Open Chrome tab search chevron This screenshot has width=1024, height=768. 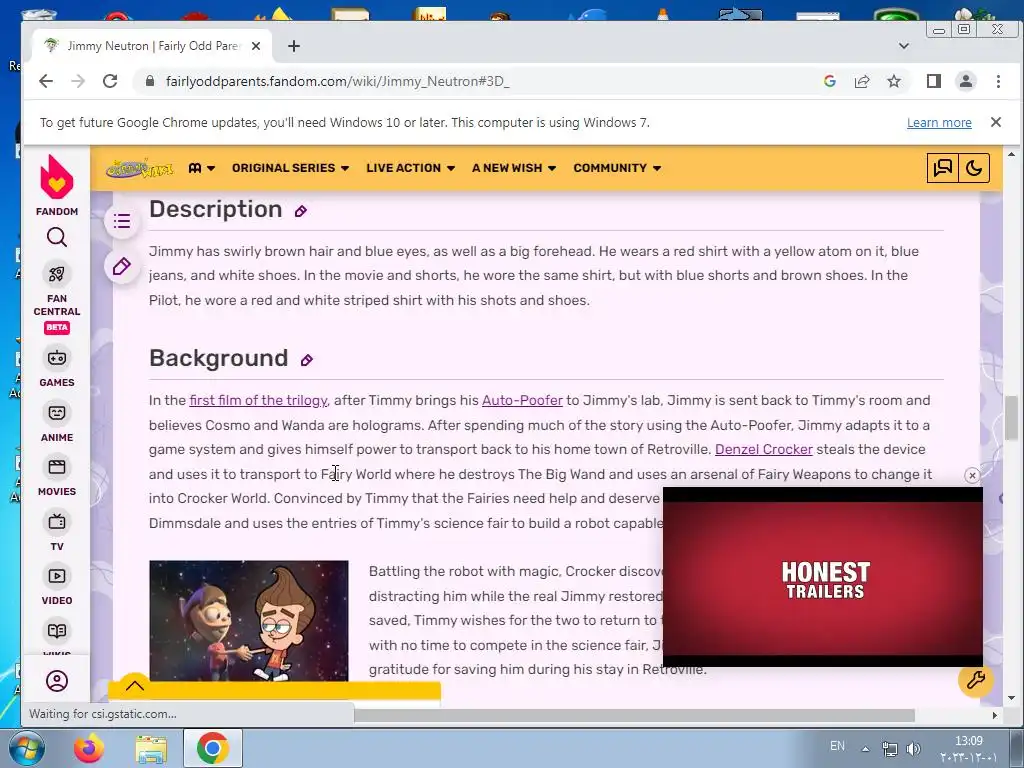click(x=904, y=46)
